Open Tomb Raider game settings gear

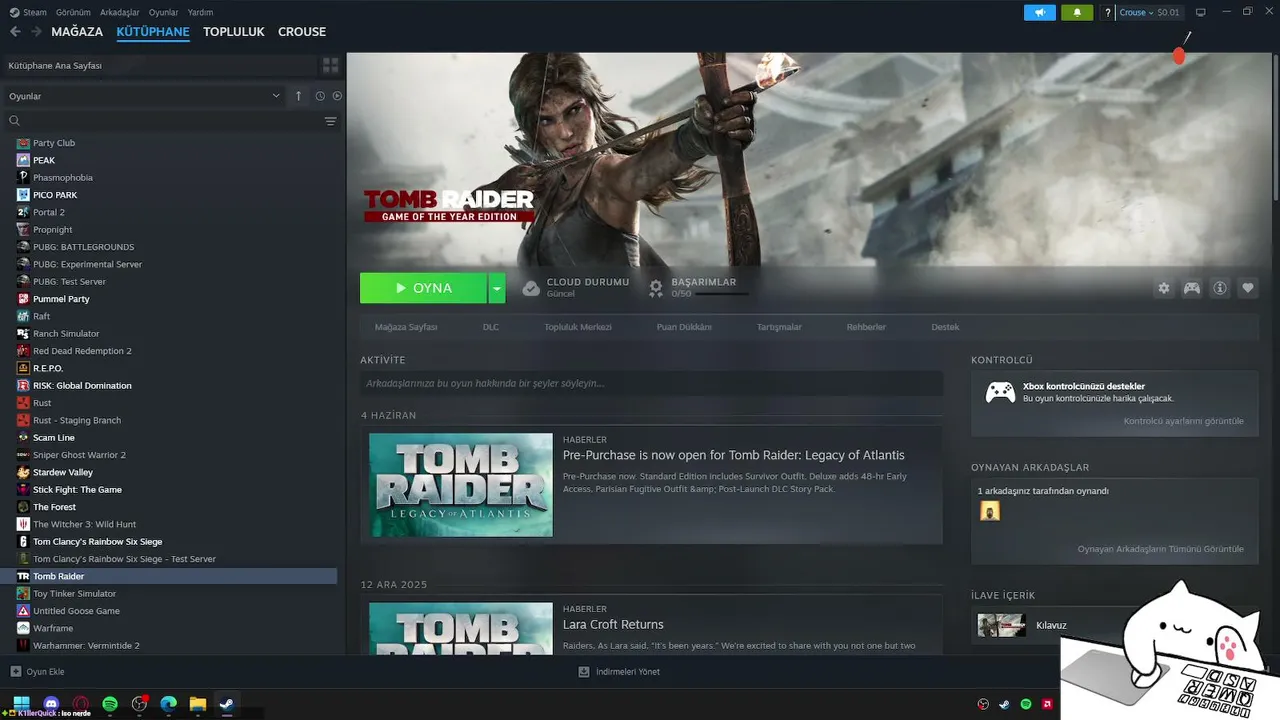pos(1164,288)
